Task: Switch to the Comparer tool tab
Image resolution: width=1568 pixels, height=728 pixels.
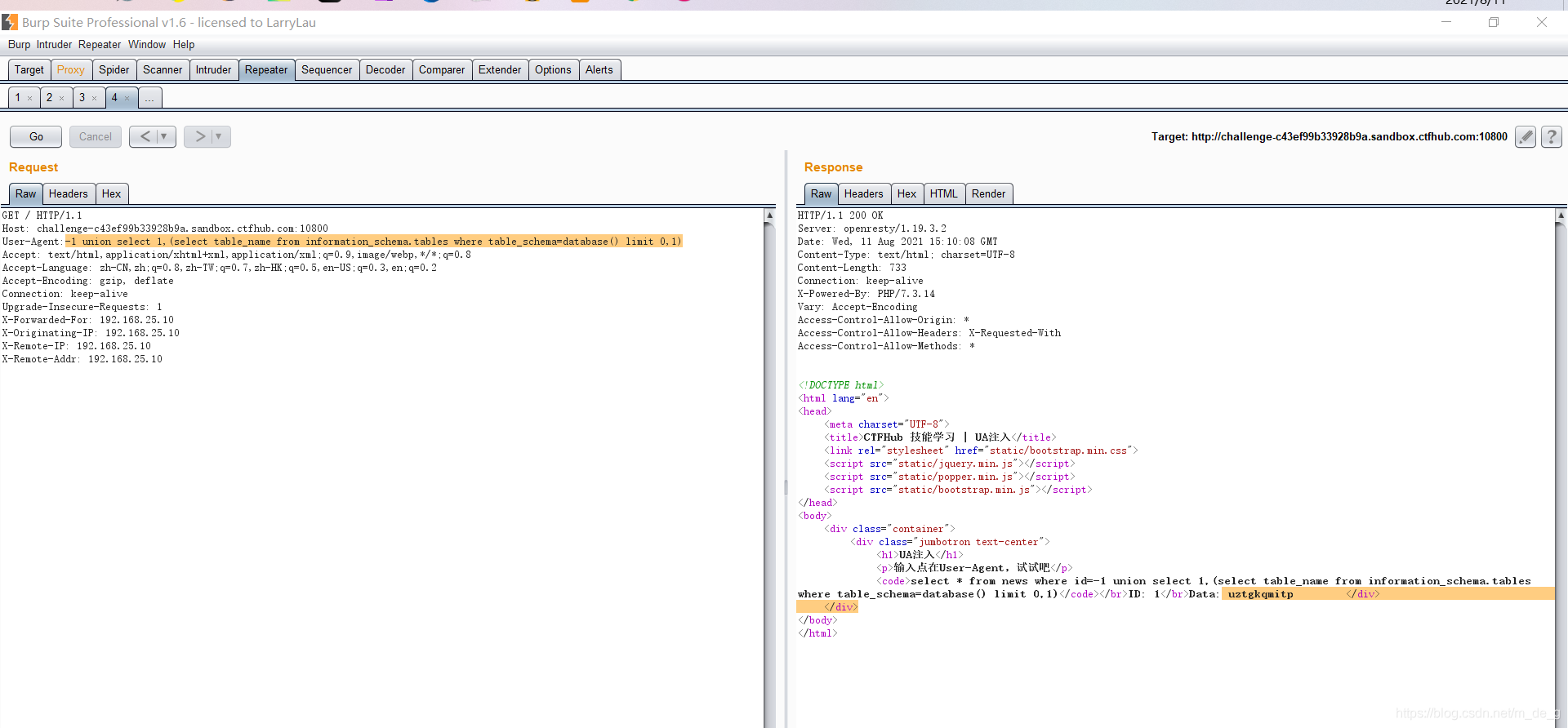Action: click(442, 70)
